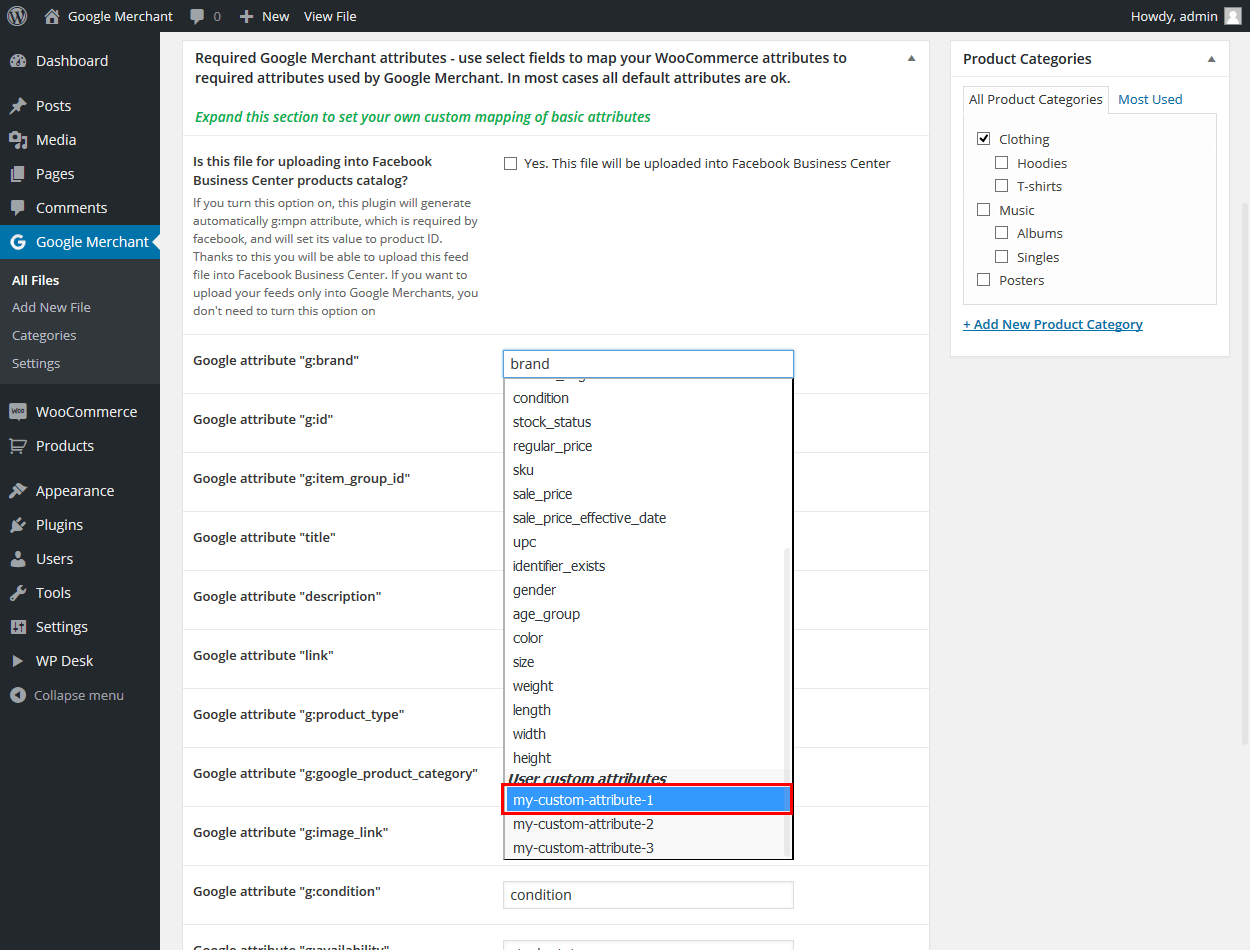Click the Tools wrench icon
Image resolution: width=1250 pixels, height=950 pixels.
(18, 593)
